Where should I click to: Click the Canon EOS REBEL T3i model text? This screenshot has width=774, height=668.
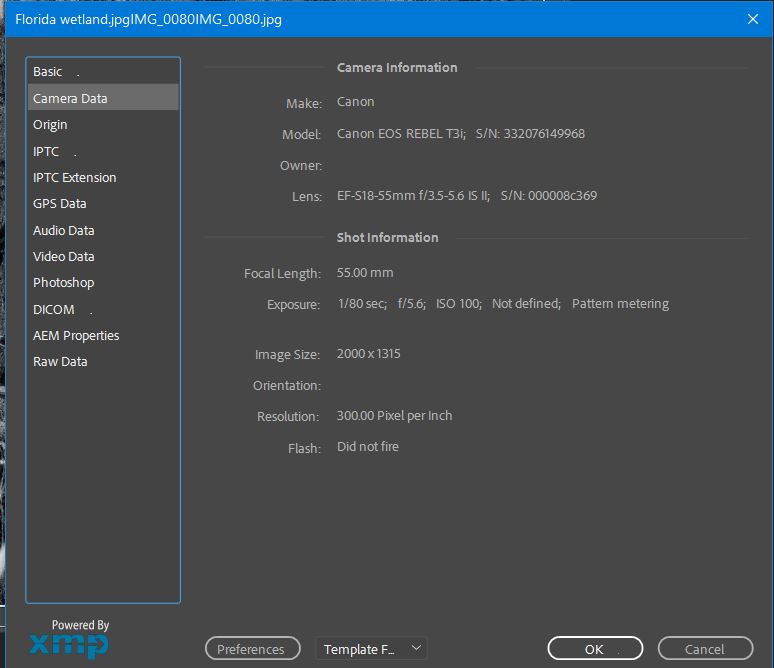(x=401, y=133)
